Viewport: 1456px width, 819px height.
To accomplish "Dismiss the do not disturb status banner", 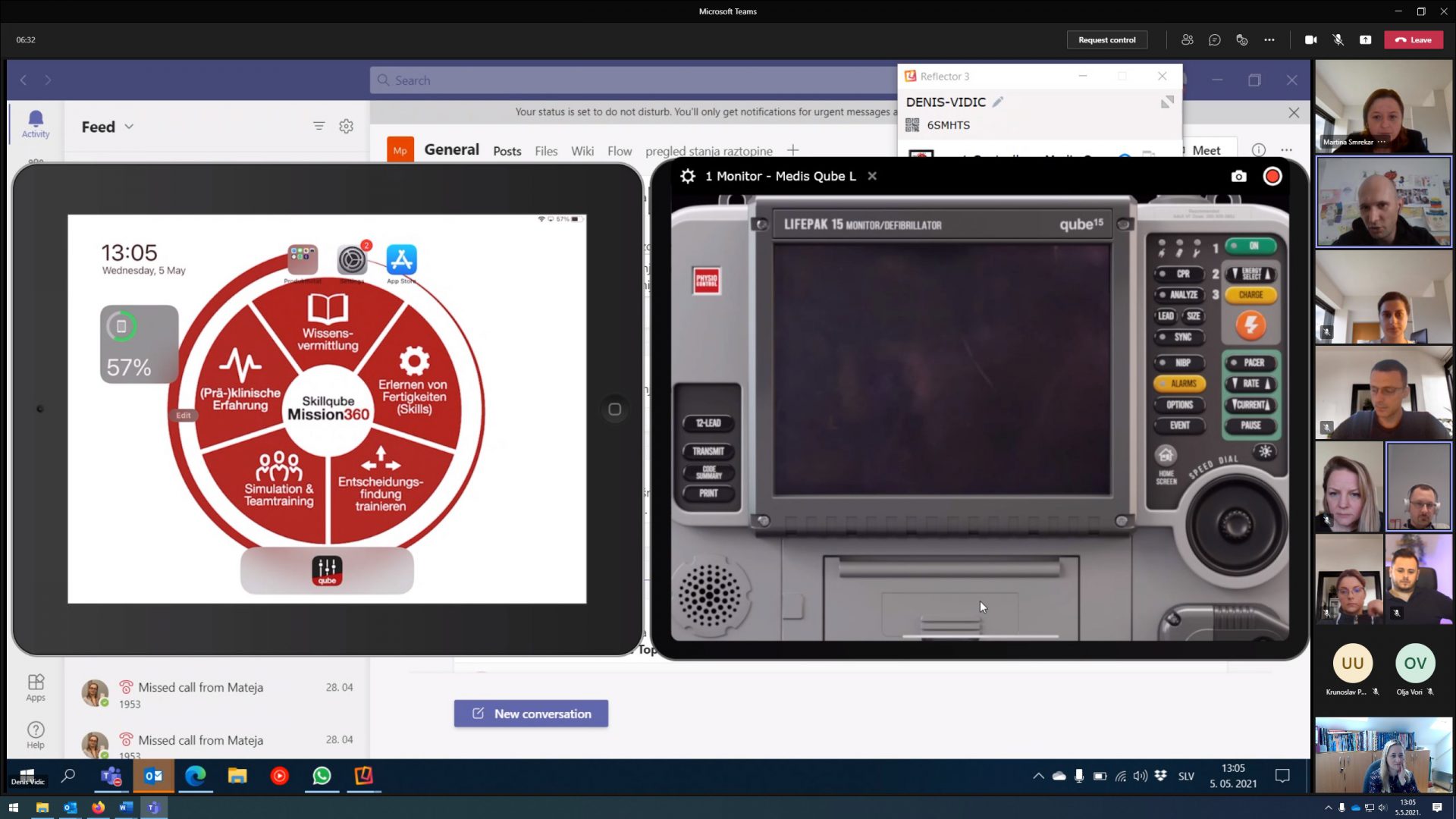I will tap(1294, 112).
